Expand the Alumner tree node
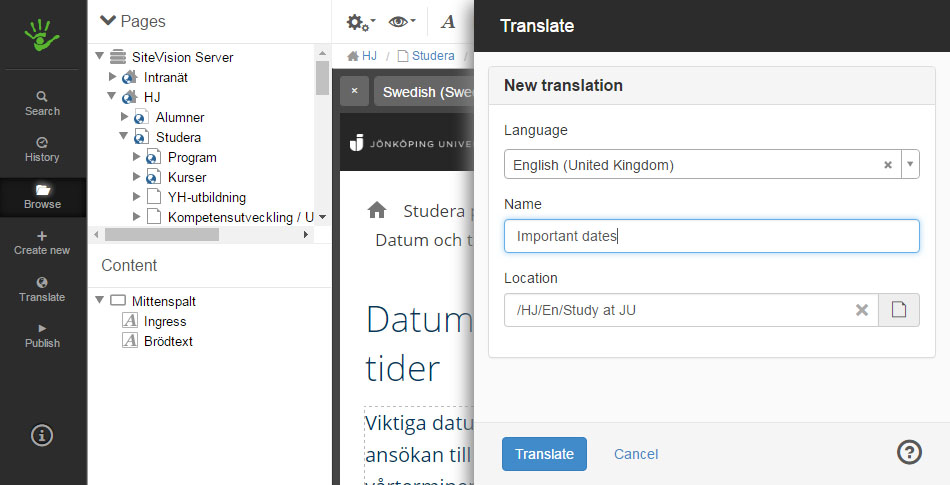The width and height of the screenshot is (950, 485). [x=125, y=117]
